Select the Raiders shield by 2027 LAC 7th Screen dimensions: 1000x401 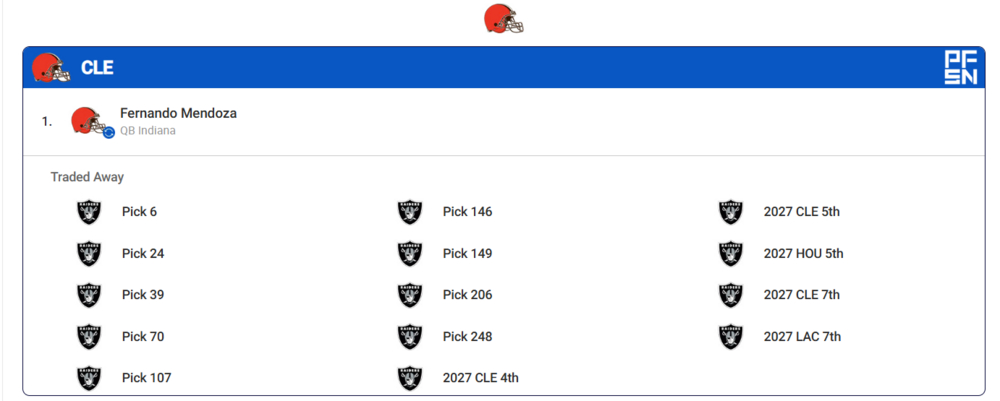coord(731,337)
